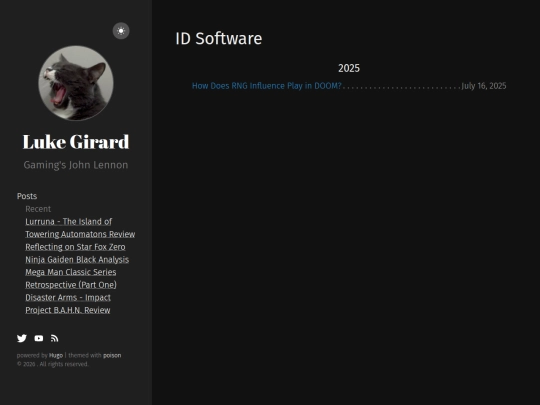Open Lurruna - The Island of Towering Automatons Review

click(80, 228)
